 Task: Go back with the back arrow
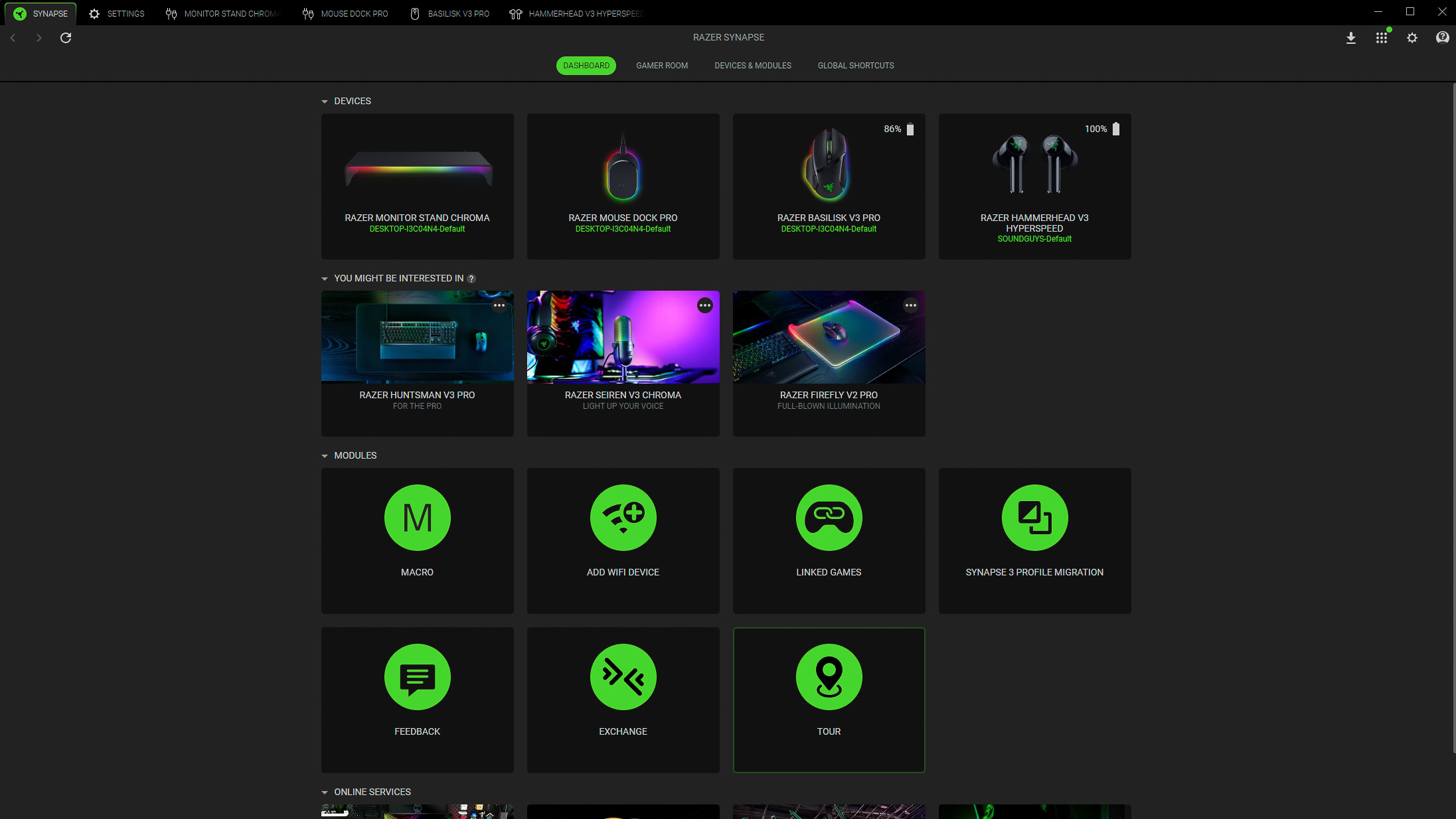pos(13,38)
